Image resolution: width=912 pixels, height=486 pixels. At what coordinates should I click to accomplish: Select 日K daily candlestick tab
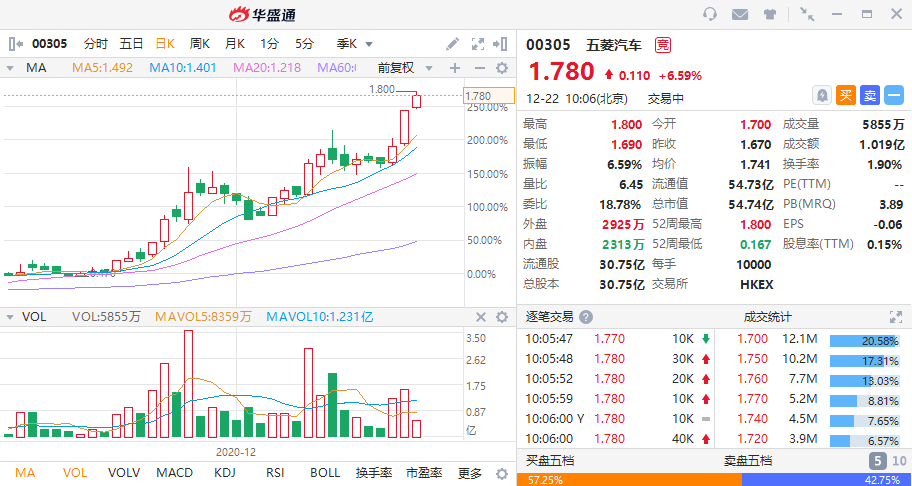[x=165, y=44]
